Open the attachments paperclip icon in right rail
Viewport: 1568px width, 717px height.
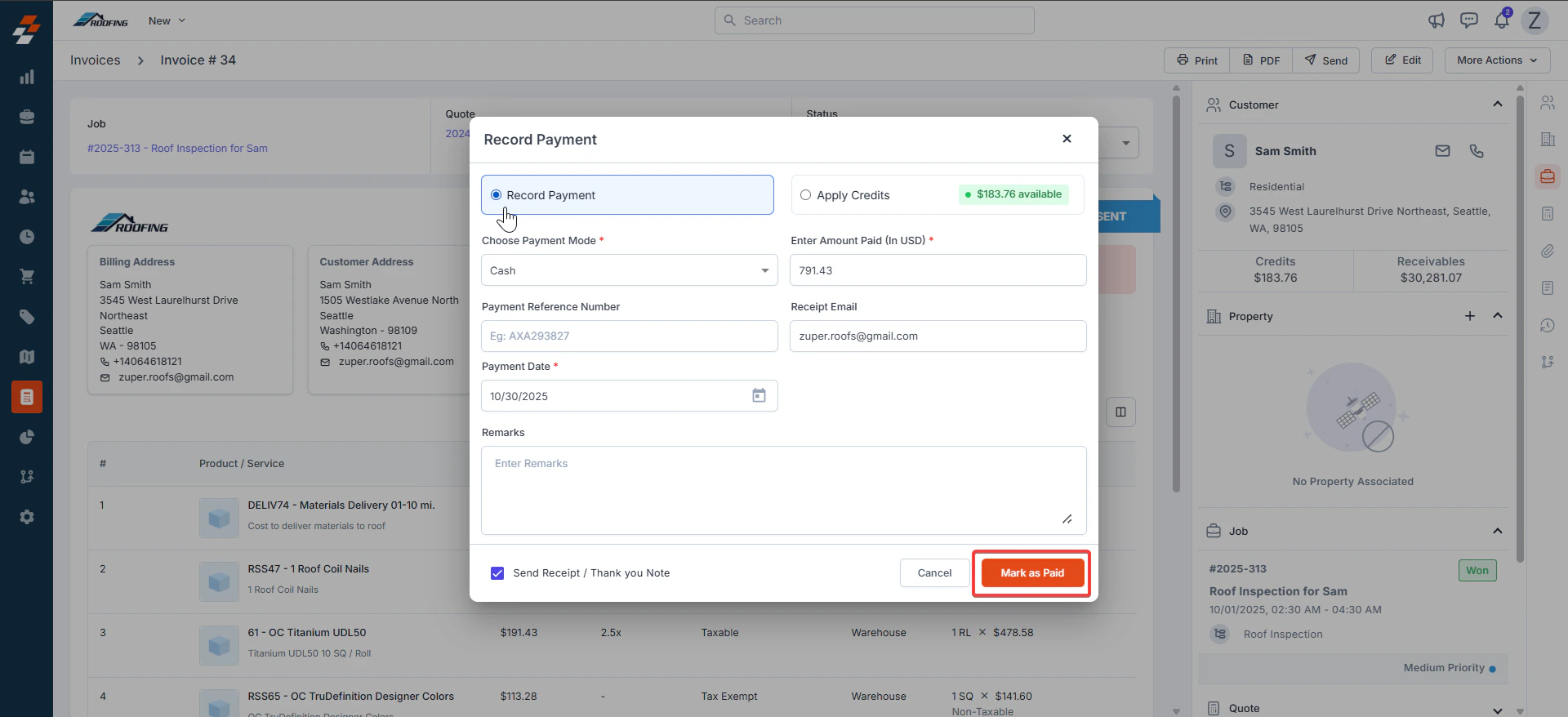point(1548,251)
